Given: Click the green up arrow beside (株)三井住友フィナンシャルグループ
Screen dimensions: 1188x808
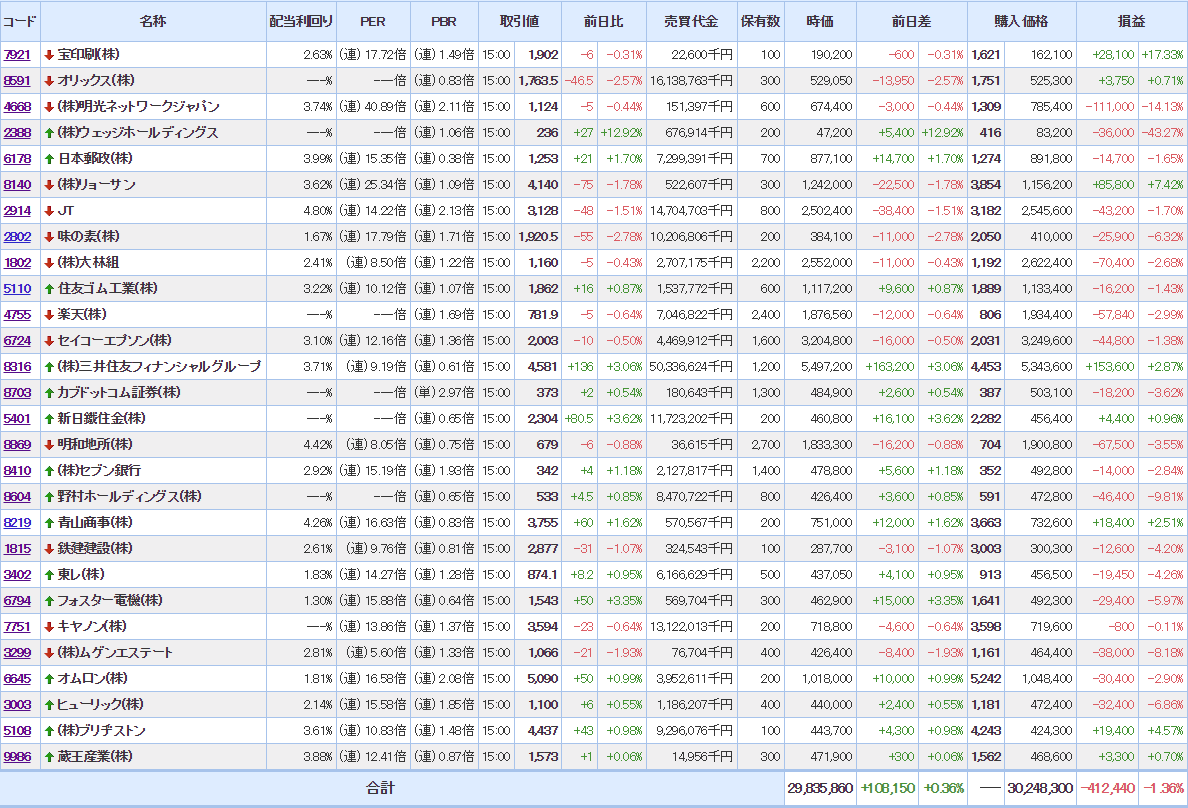Looking at the screenshot, I should [x=49, y=367].
